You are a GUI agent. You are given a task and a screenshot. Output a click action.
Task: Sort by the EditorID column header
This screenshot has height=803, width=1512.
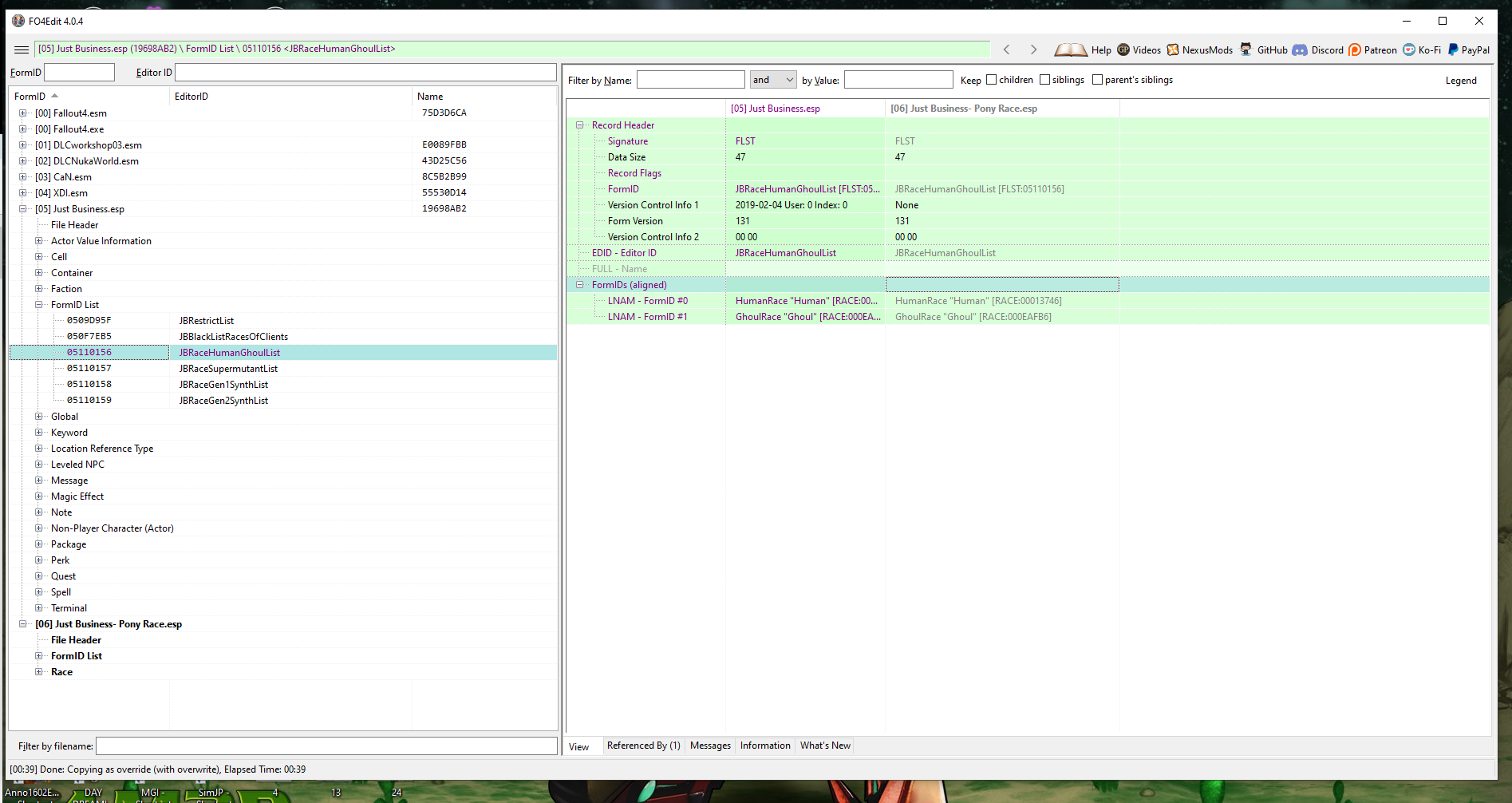(290, 97)
